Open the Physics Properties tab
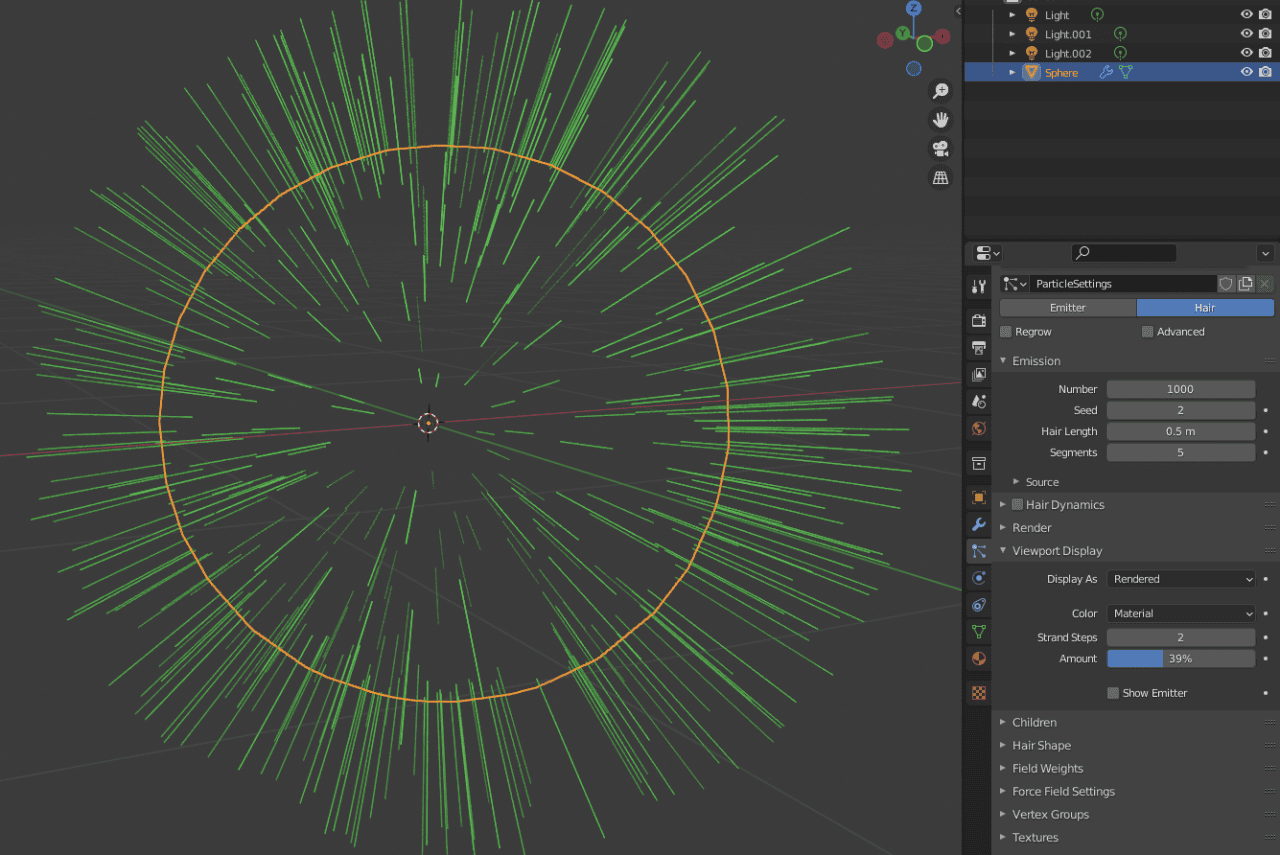 click(x=978, y=578)
